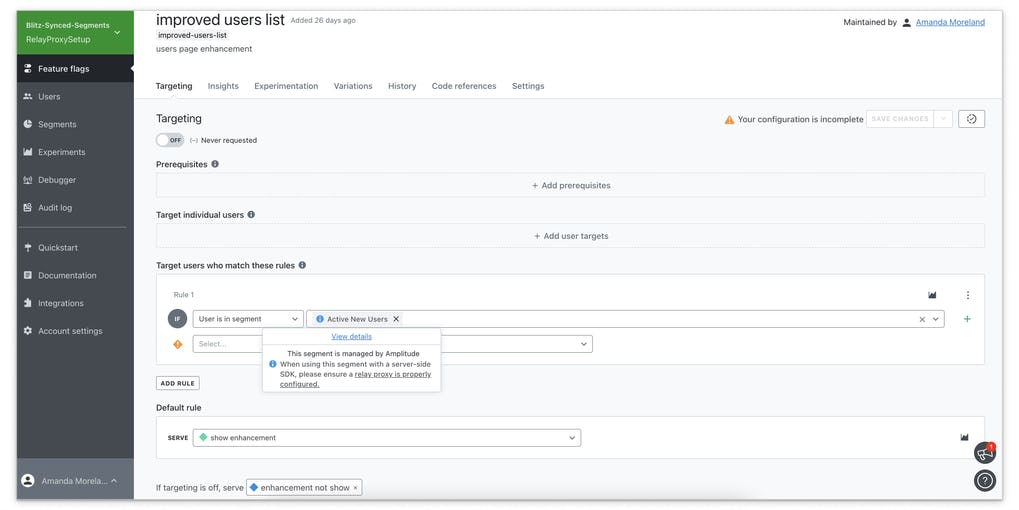Open the Rule 1 Select... variation dropdown

[393, 344]
